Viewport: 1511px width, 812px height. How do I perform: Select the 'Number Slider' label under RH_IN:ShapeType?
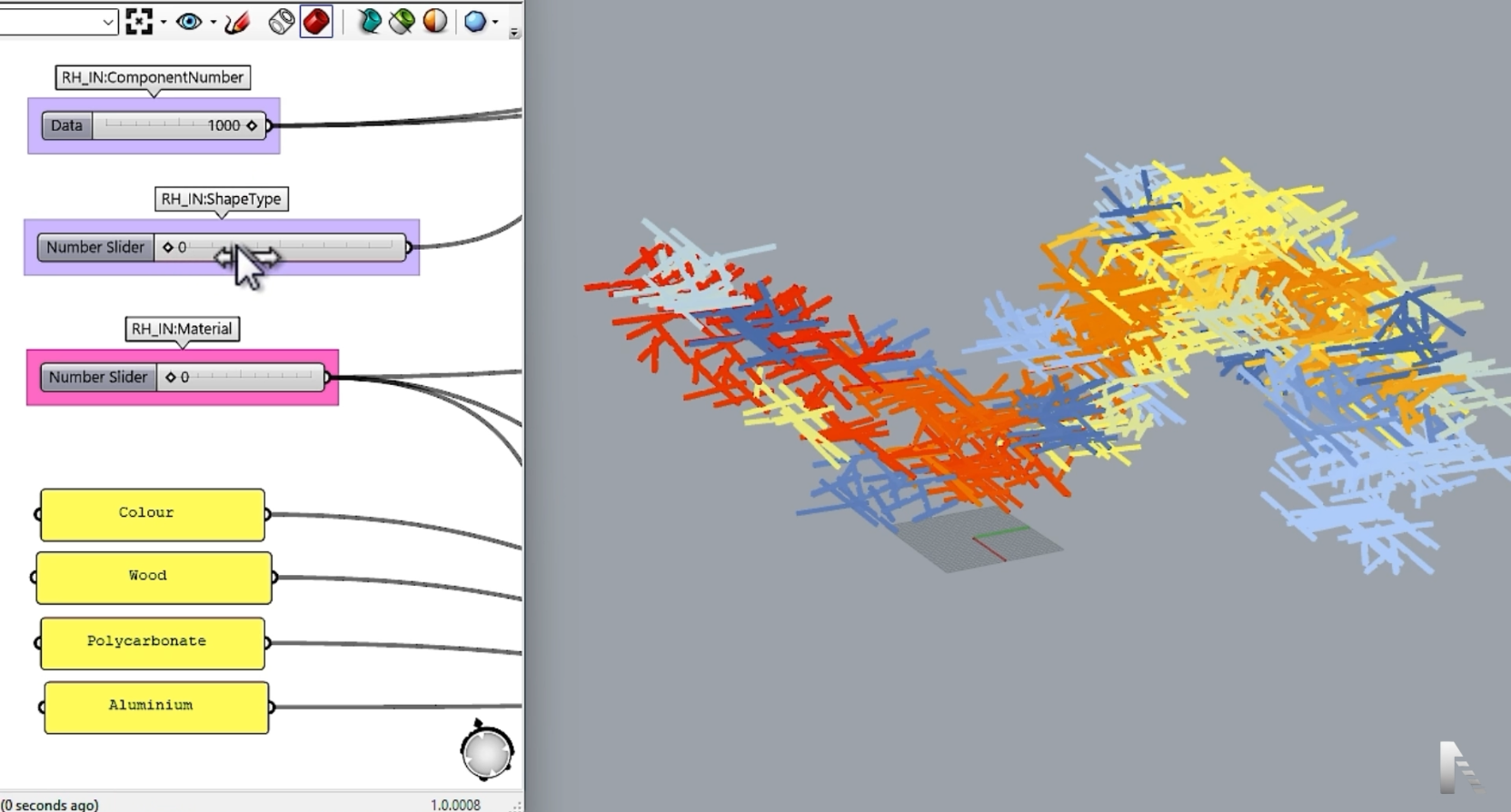[95, 247]
